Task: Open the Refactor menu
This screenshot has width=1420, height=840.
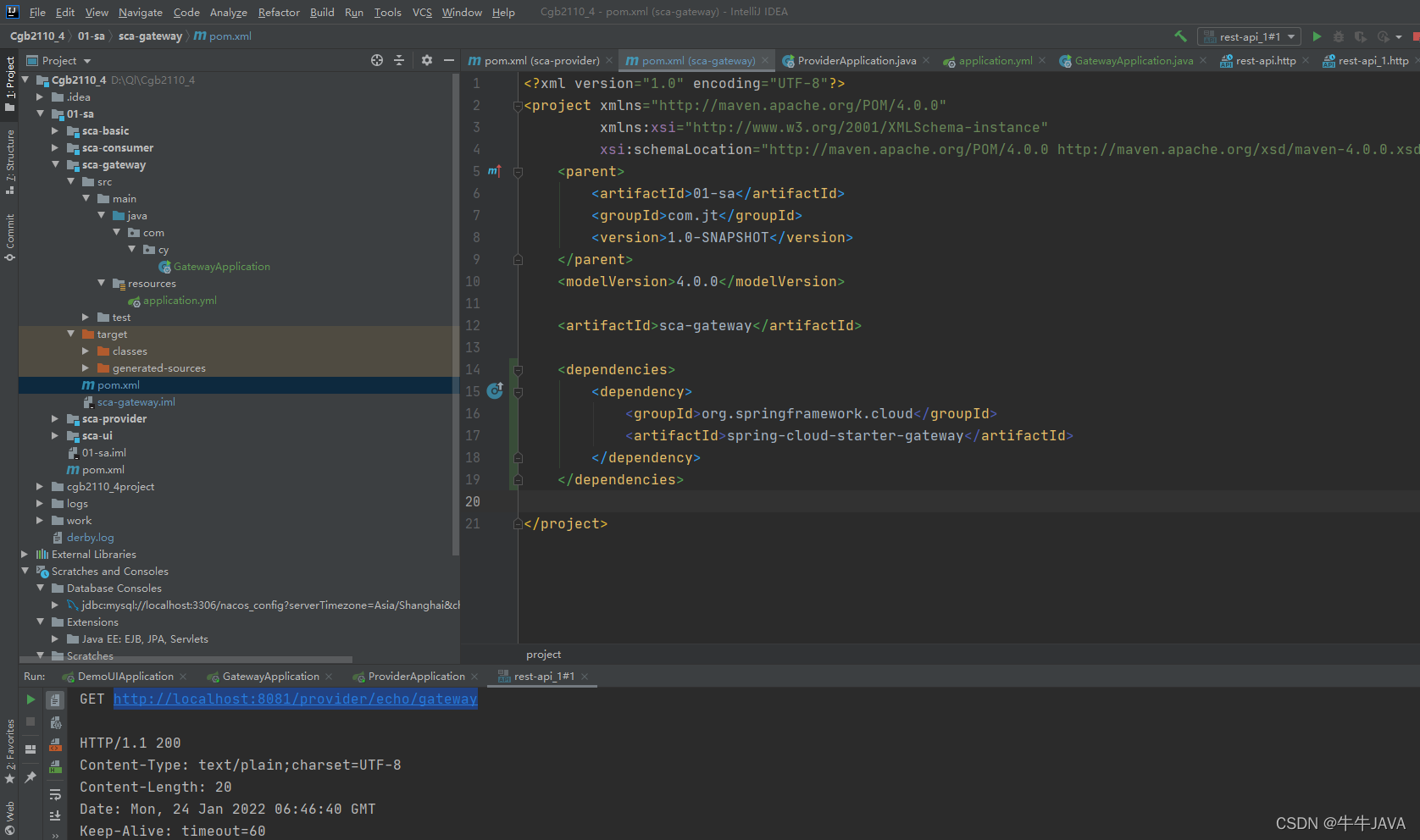Action: pos(279,12)
